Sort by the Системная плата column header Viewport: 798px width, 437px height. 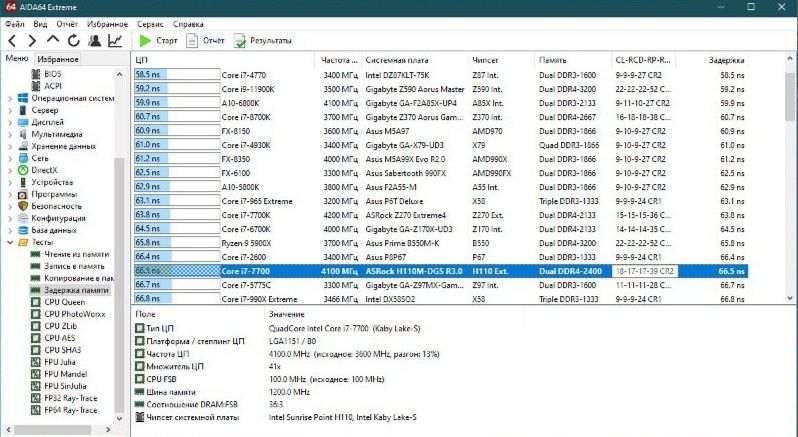(415, 60)
